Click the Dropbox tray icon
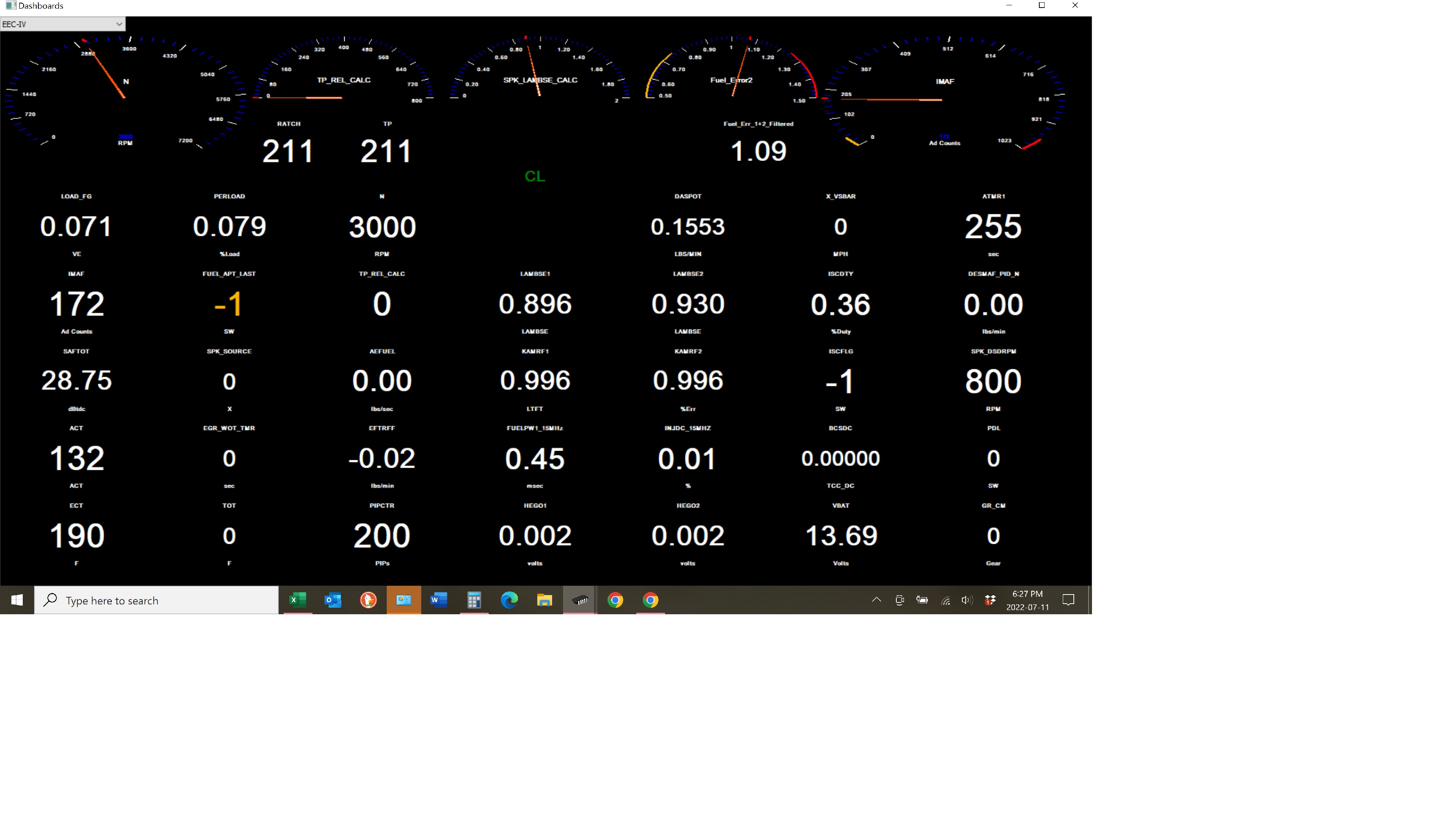This screenshot has height=819, width=1456. (x=990, y=600)
